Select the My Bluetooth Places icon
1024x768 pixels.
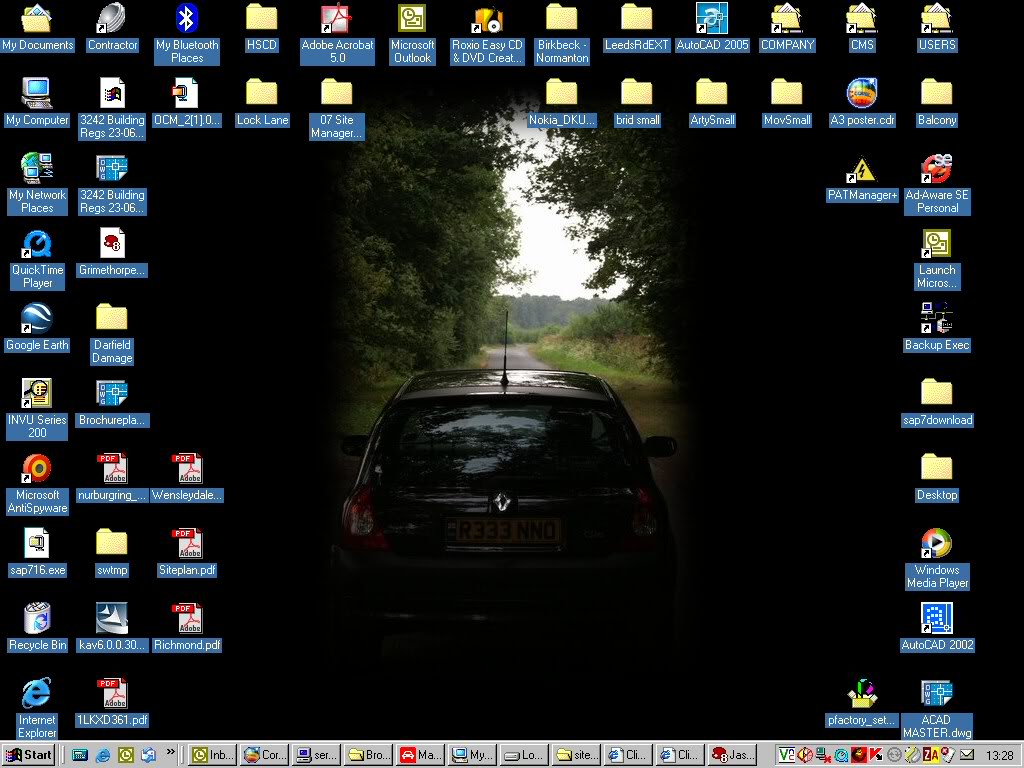187,19
